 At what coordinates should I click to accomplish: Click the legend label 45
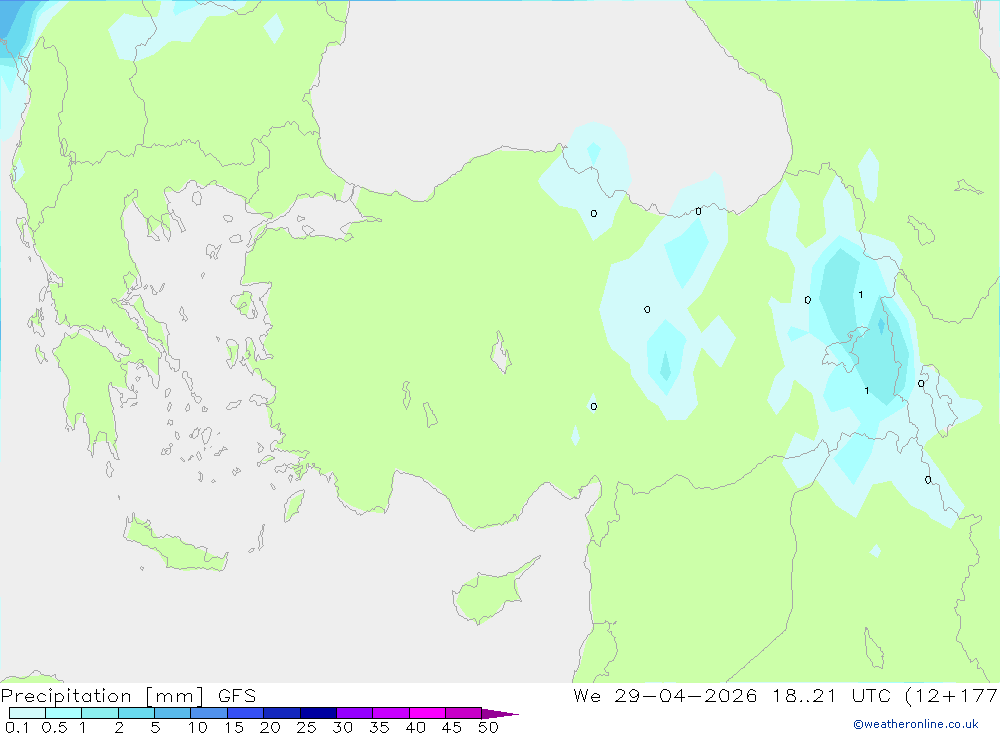[452, 727]
